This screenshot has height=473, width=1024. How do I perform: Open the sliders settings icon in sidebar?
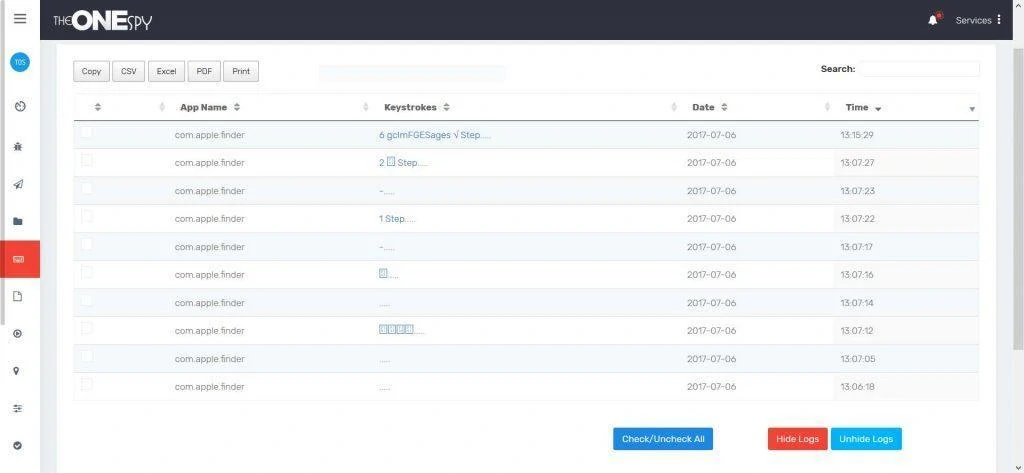pos(18,408)
